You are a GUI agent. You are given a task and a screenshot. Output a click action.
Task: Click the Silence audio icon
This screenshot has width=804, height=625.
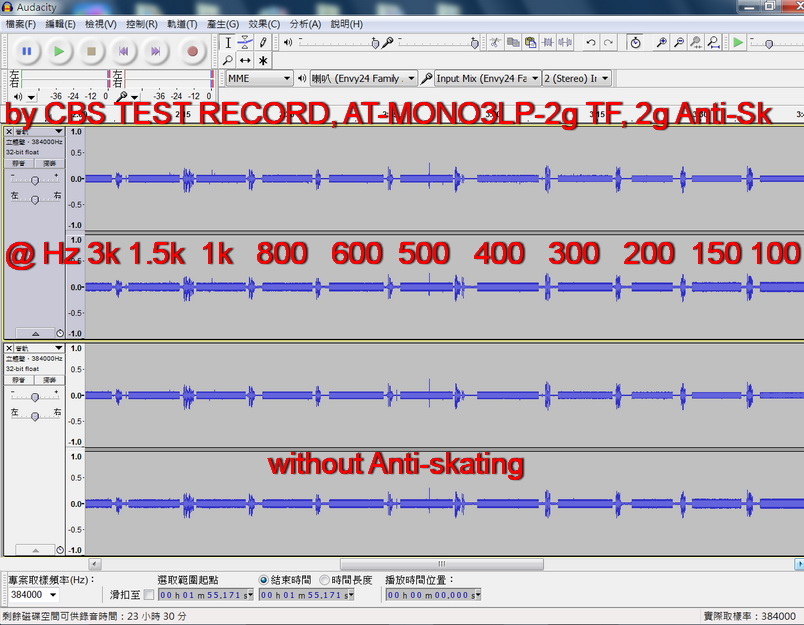565,43
